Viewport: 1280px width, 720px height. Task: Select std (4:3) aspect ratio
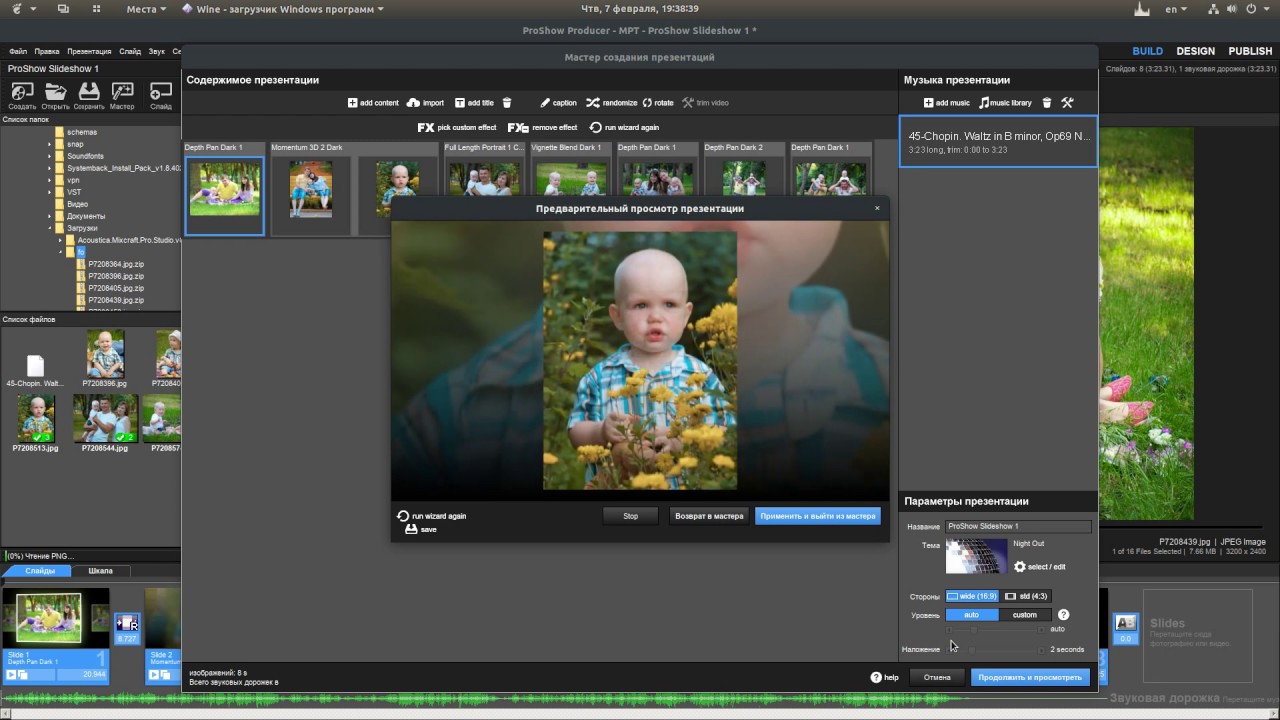click(x=1026, y=596)
